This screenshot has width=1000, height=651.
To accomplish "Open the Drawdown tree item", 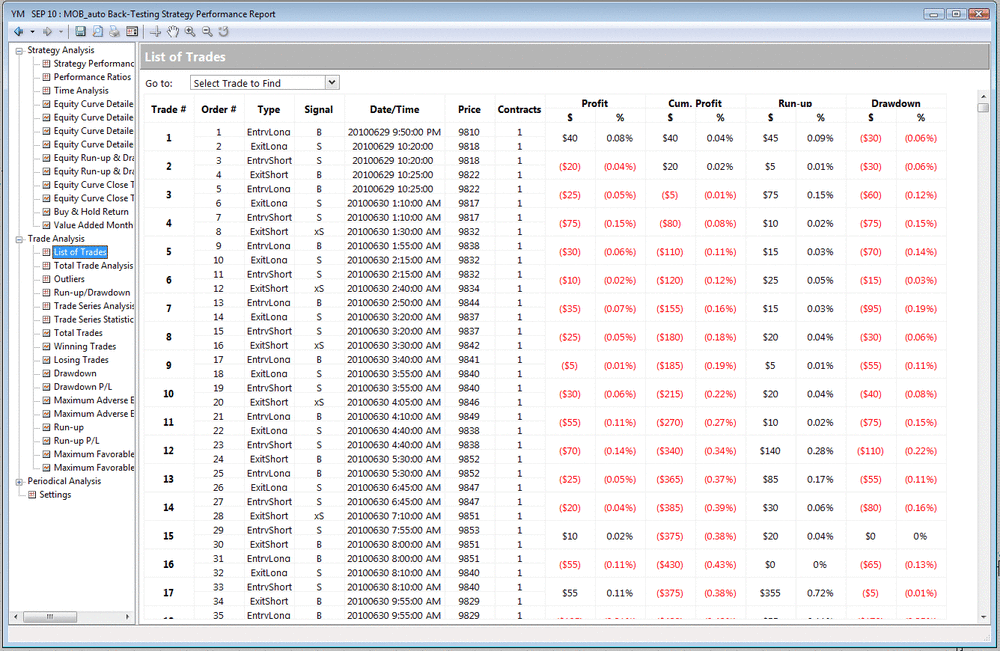I will (75, 373).
